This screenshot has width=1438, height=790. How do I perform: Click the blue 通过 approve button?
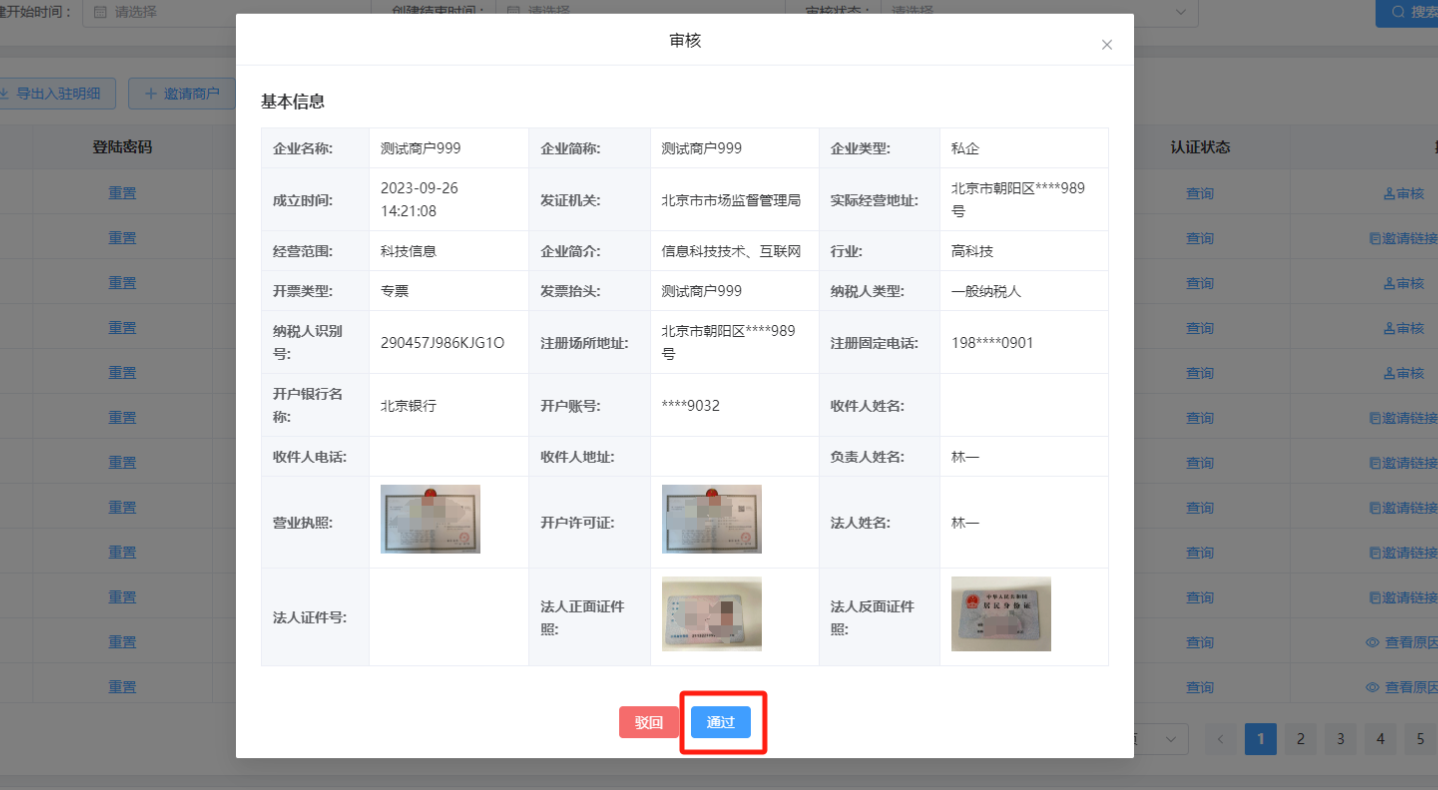(x=720, y=722)
